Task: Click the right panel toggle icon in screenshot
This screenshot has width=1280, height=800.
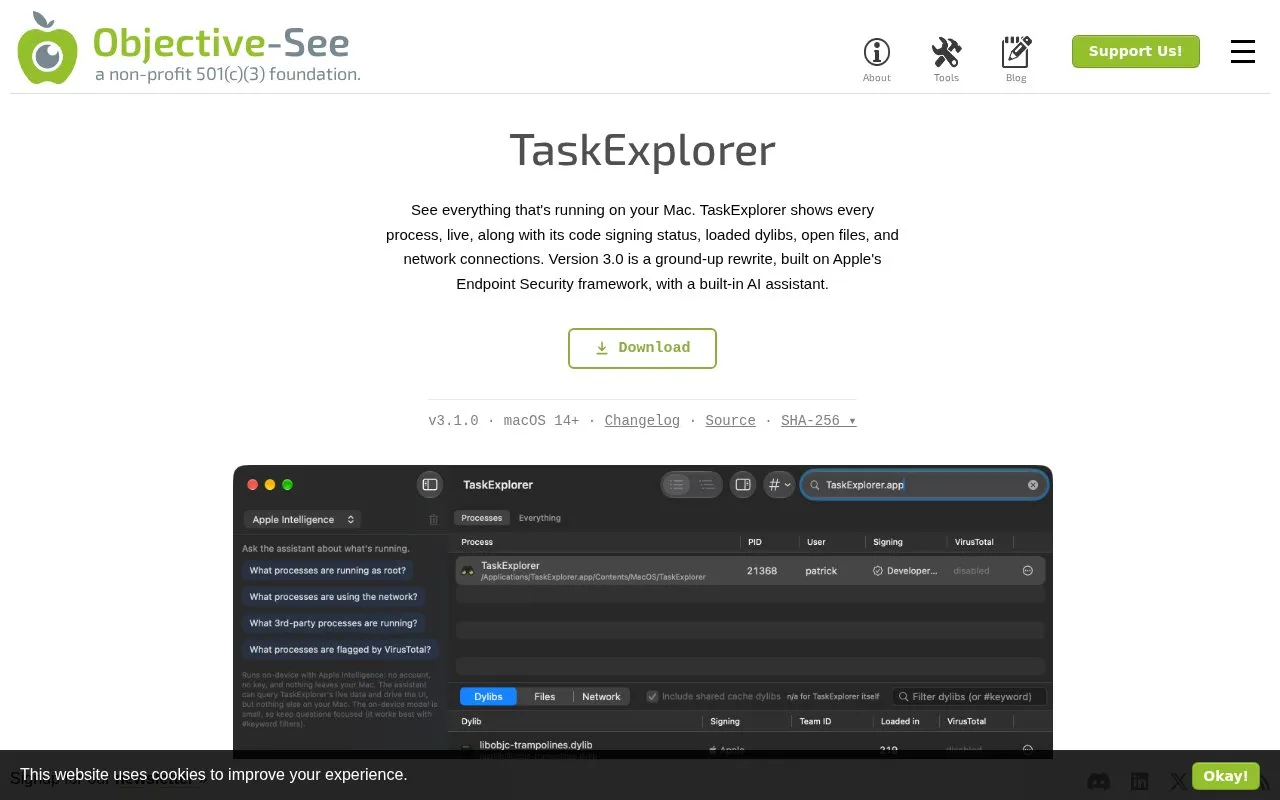Action: (743, 484)
